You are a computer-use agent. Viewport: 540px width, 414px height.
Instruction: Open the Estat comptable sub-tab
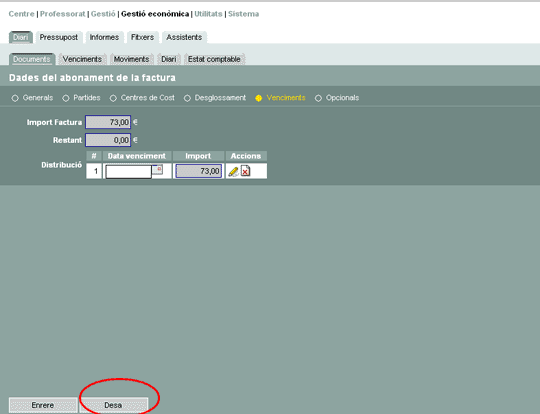pos(214,59)
